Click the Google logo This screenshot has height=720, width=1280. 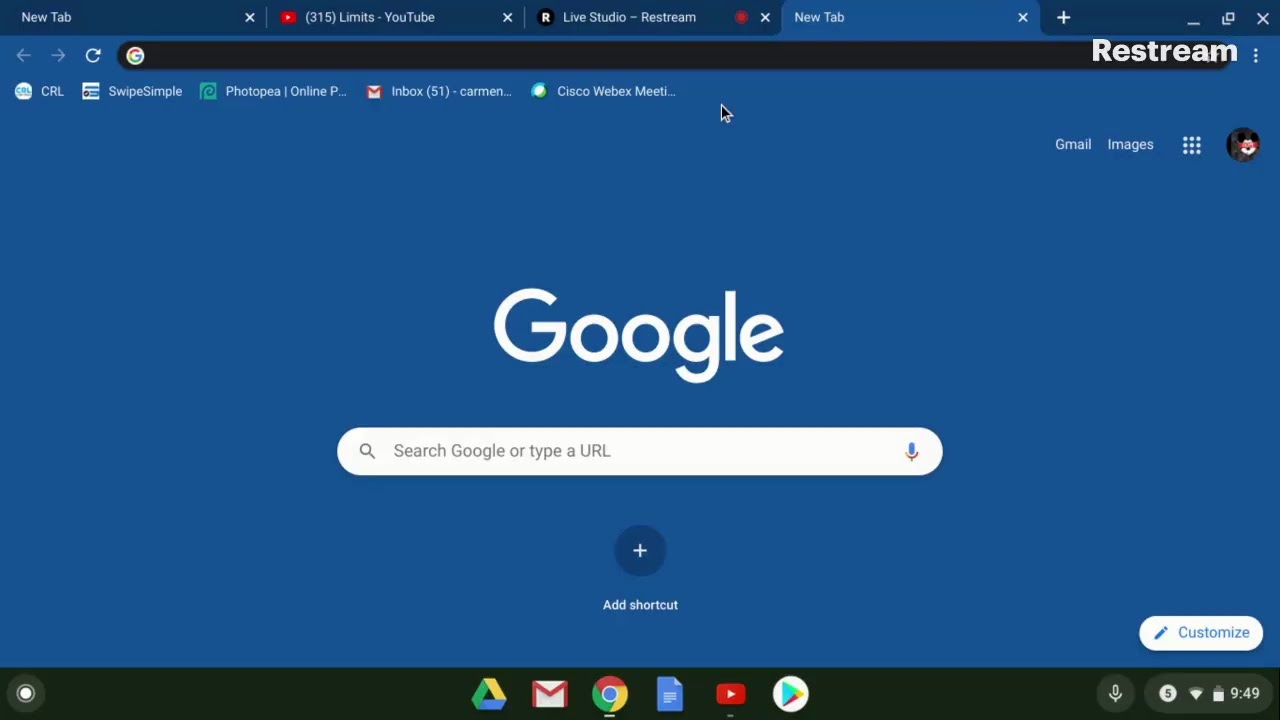[x=639, y=336]
